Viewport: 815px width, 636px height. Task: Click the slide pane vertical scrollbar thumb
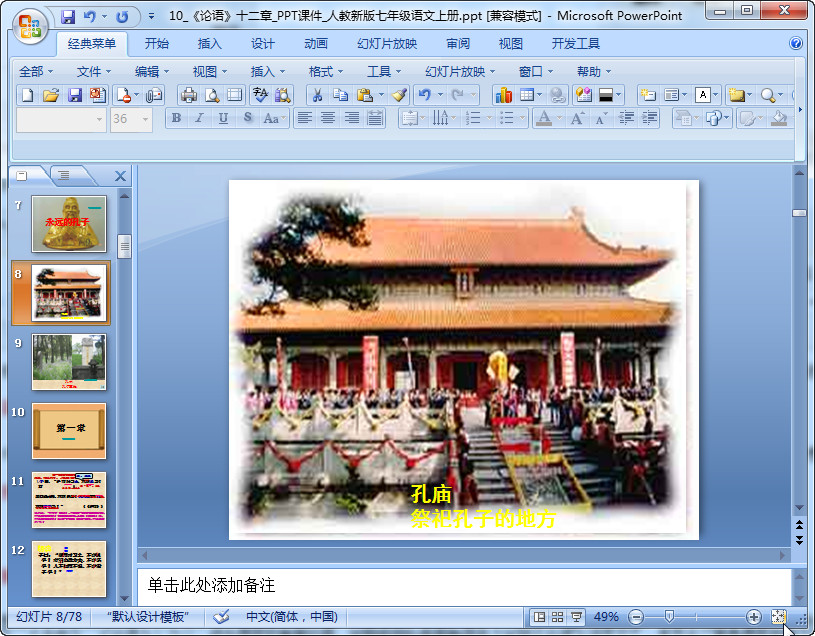pyautogui.click(x=799, y=213)
